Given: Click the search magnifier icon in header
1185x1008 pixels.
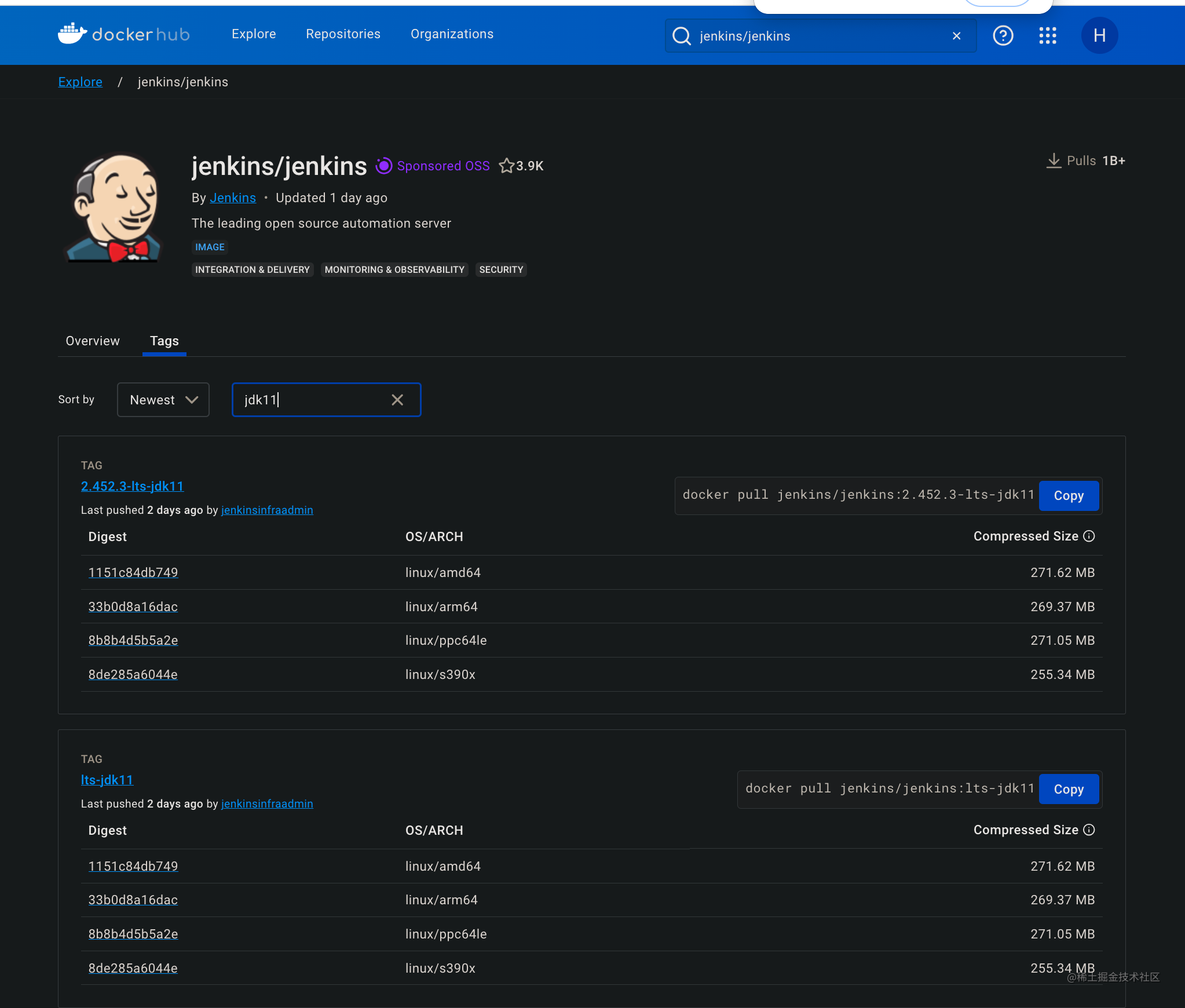Looking at the screenshot, I should coord(682,36).
